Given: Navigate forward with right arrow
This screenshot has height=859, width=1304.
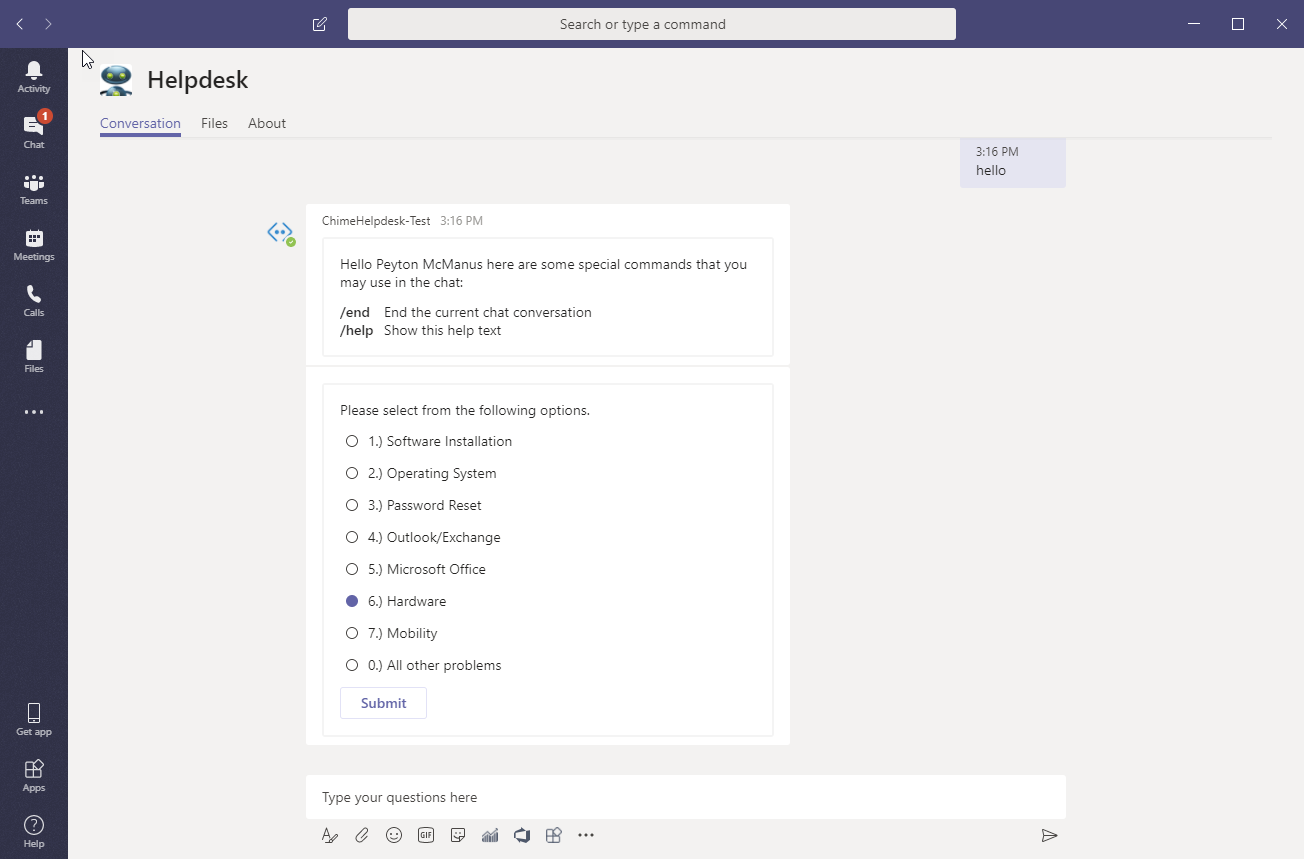Looking at the screenshot, I should [49, 24].
